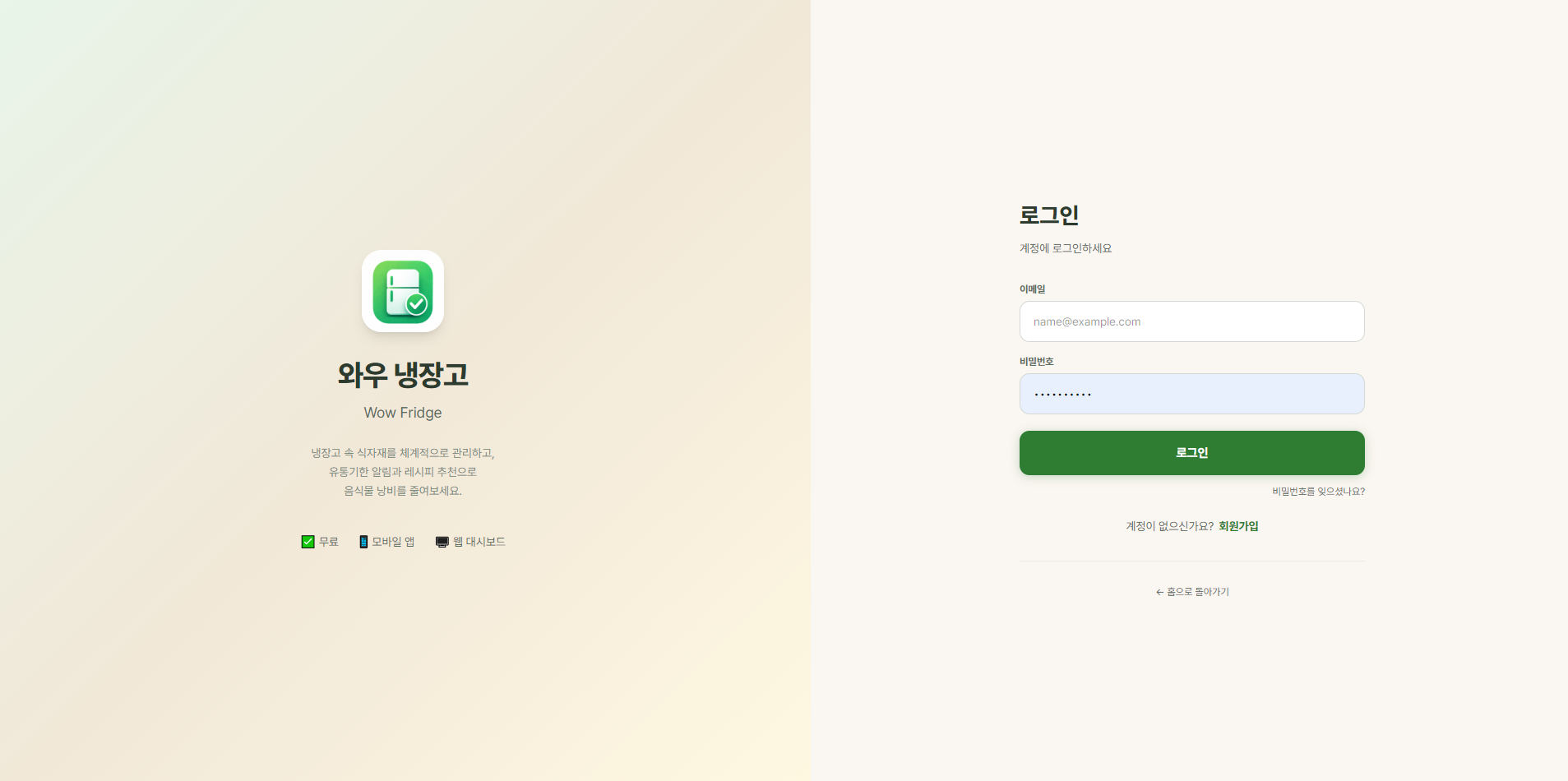Click the monitor icon beside 웹 대시보드
Viewport: 1568px width, 781px height.
[x=442, y=542]
